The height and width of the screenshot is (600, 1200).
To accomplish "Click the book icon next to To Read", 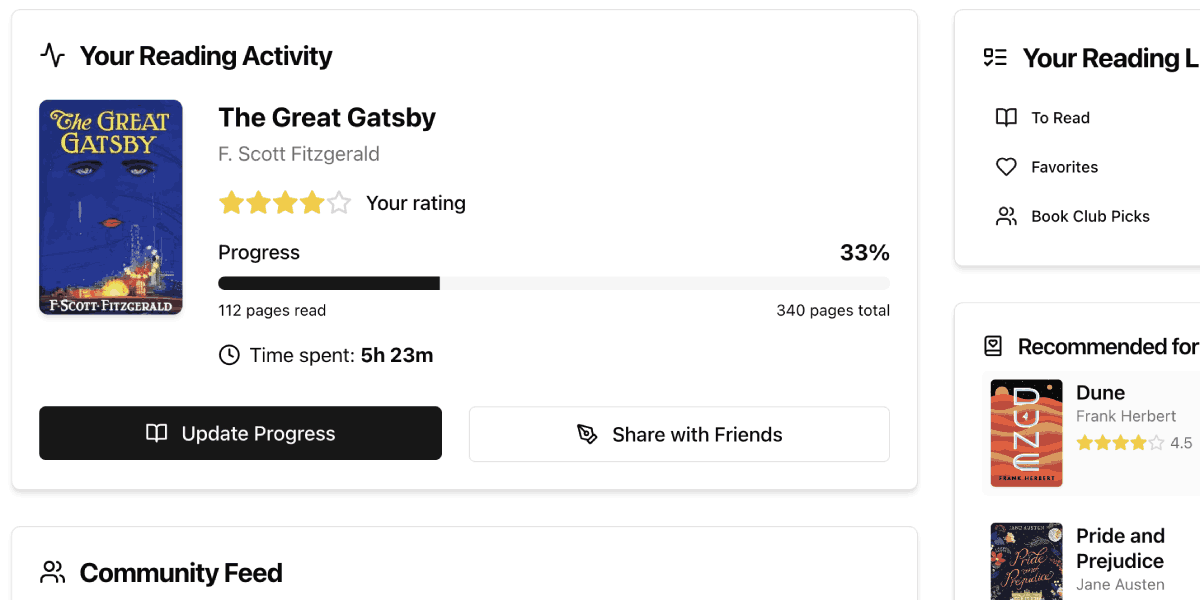I will pyautogui.click(x=1006, y=117).
